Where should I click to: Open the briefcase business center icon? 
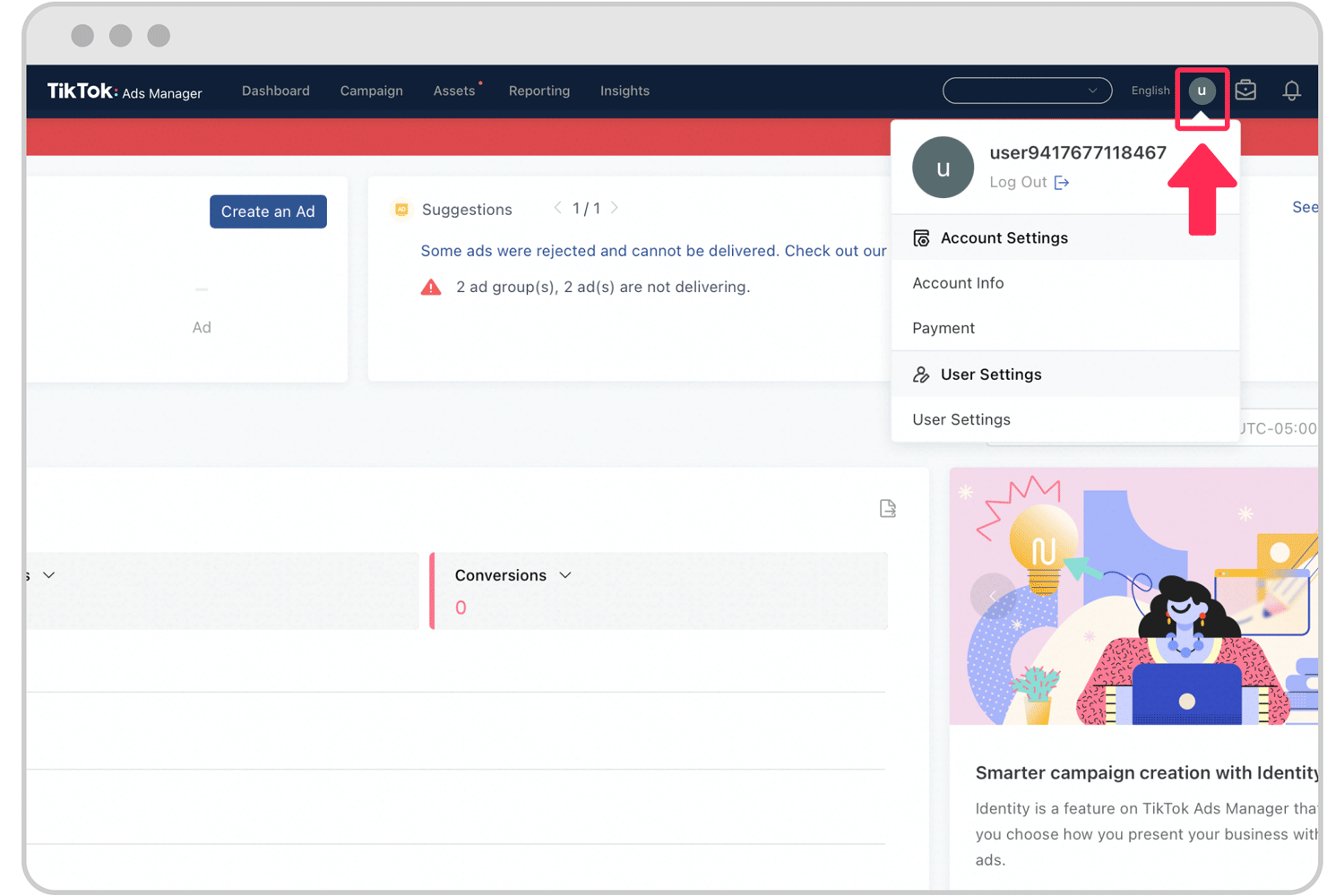pos(1245,90)
